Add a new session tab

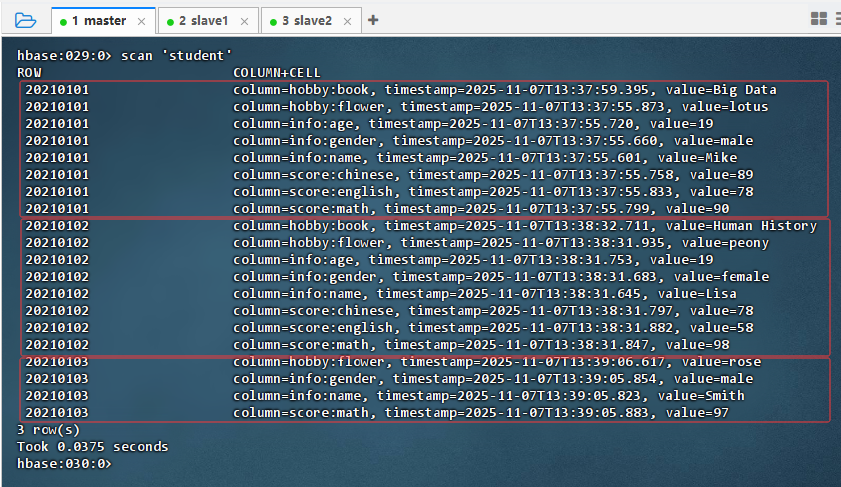[x=373, y=20]
